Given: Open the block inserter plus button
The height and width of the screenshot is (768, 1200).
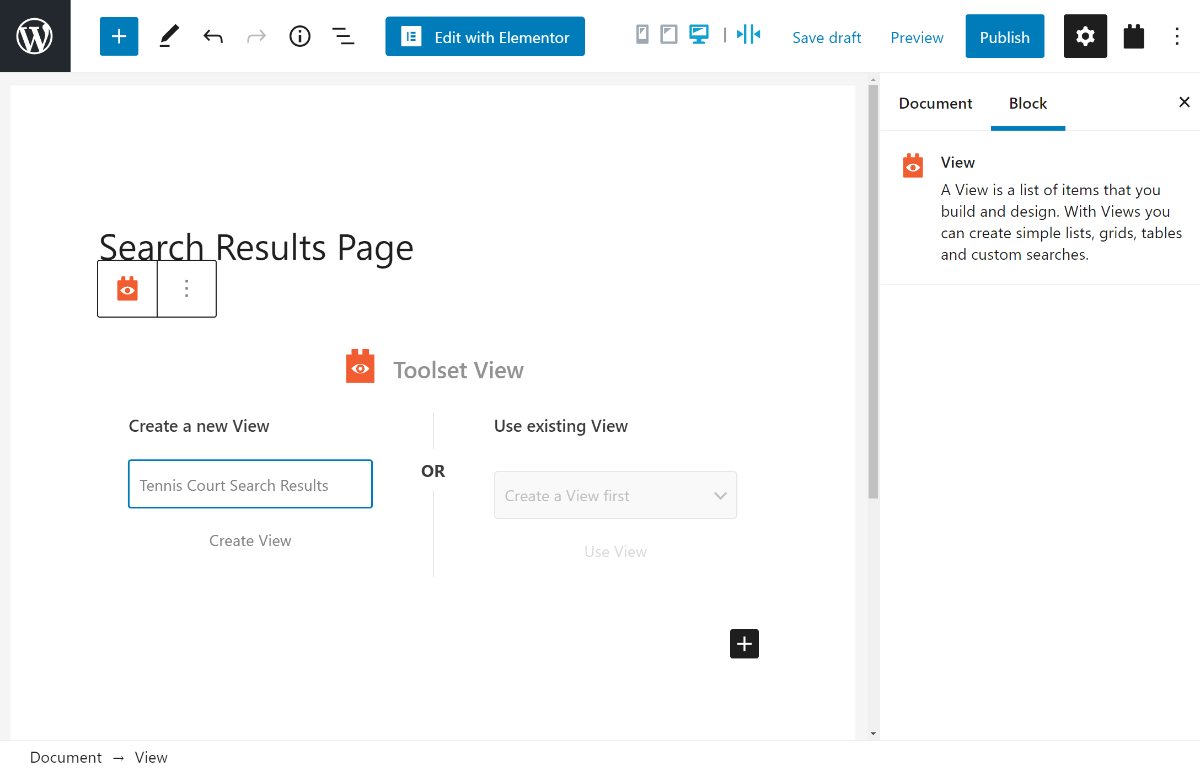Looking at the screenshot, I should 119,36.
